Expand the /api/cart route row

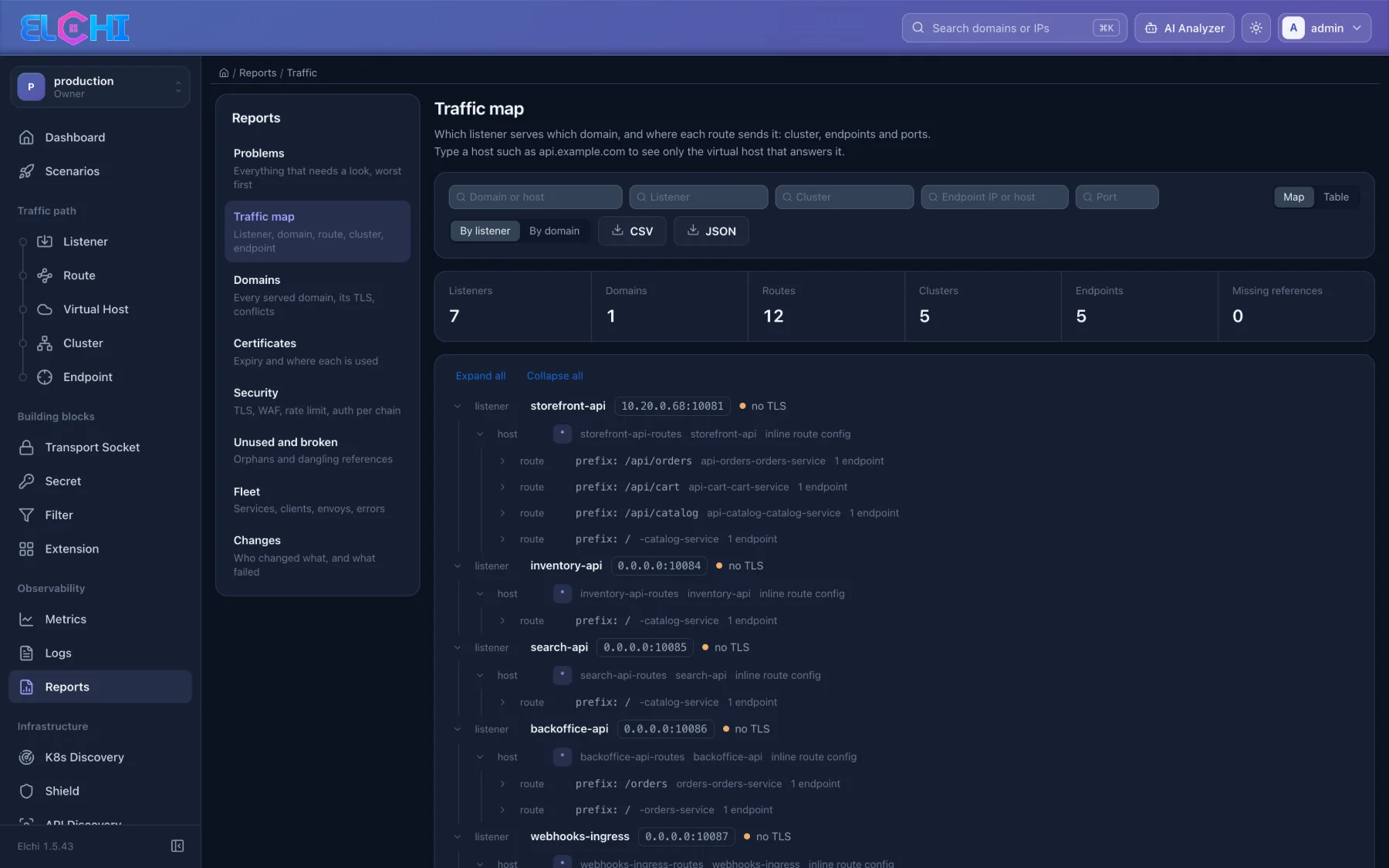[502, 488]
